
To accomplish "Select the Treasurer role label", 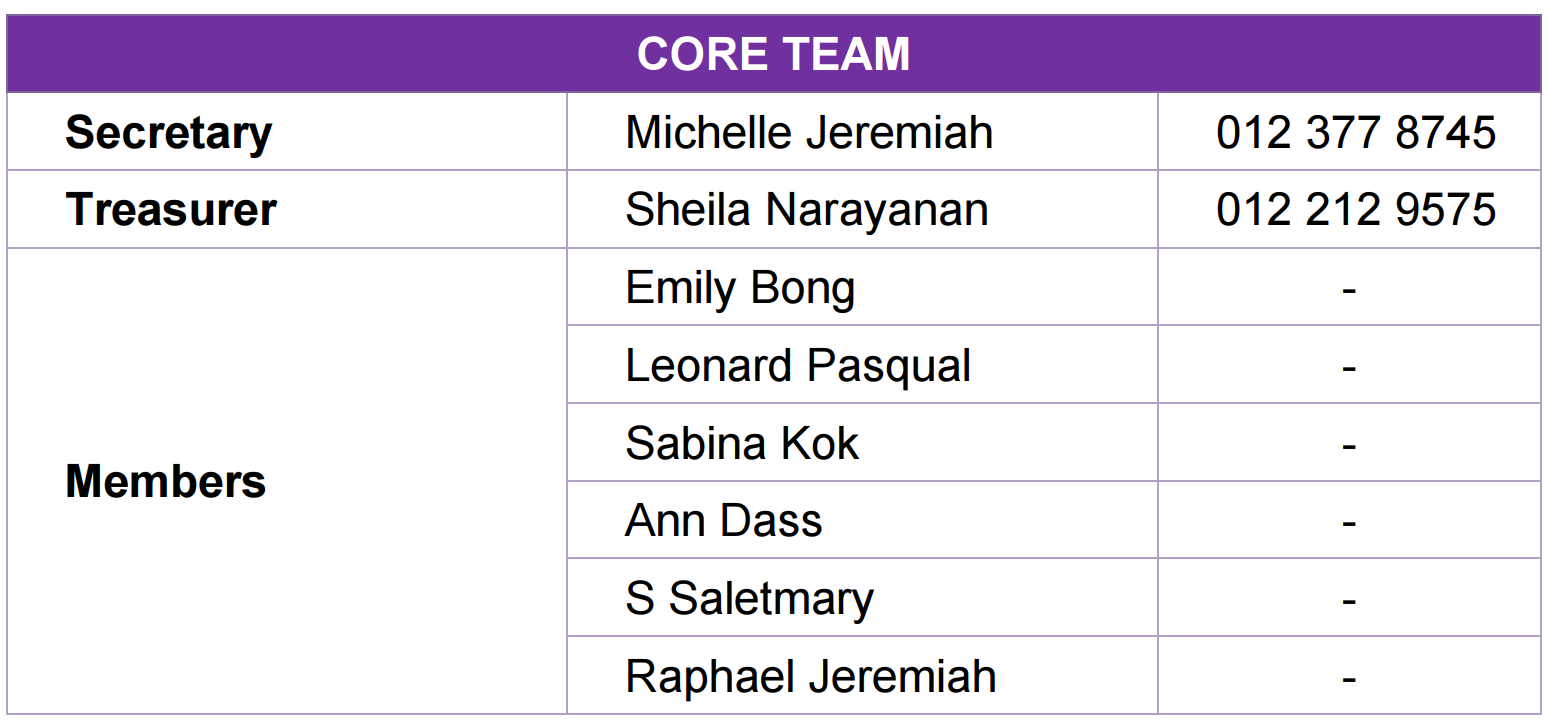I will 171,210.
